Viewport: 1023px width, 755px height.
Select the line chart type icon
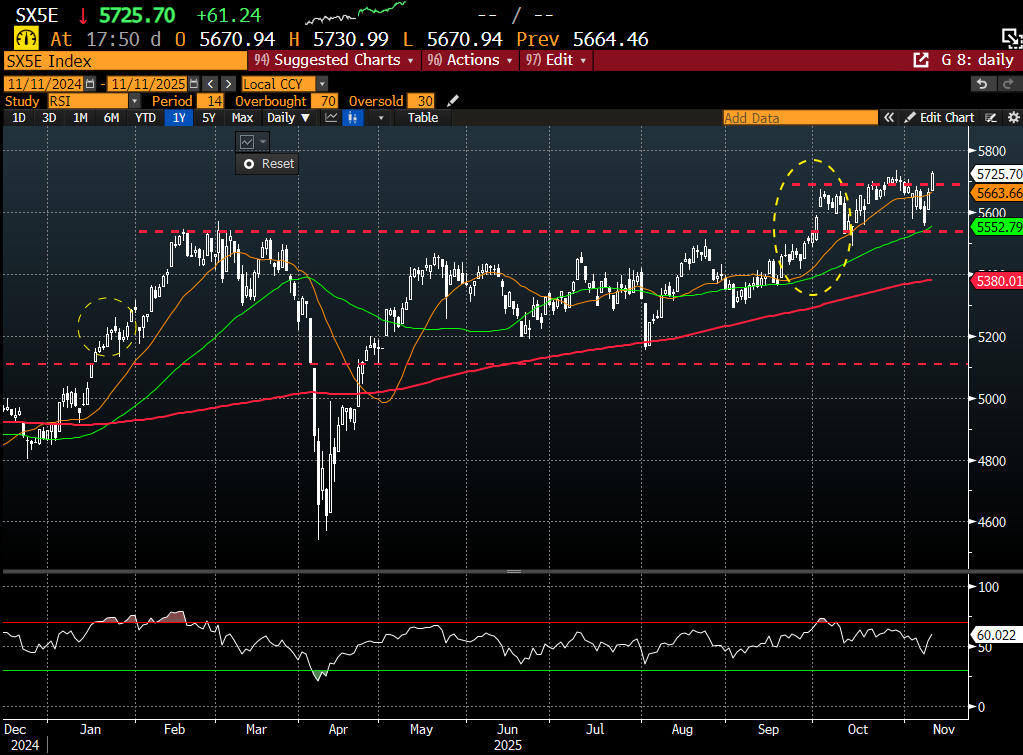point(332,118)
